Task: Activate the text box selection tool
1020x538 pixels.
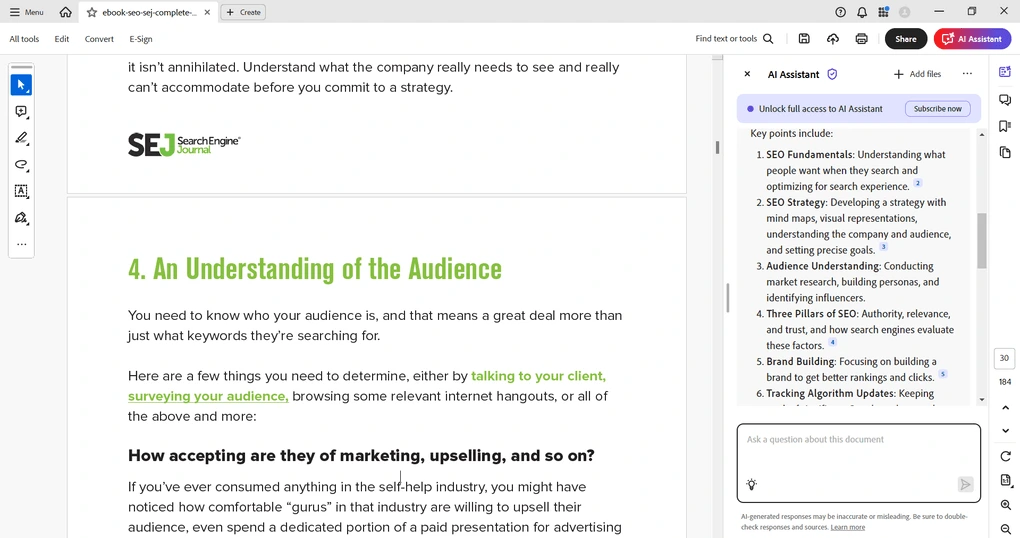Action: 21,191
